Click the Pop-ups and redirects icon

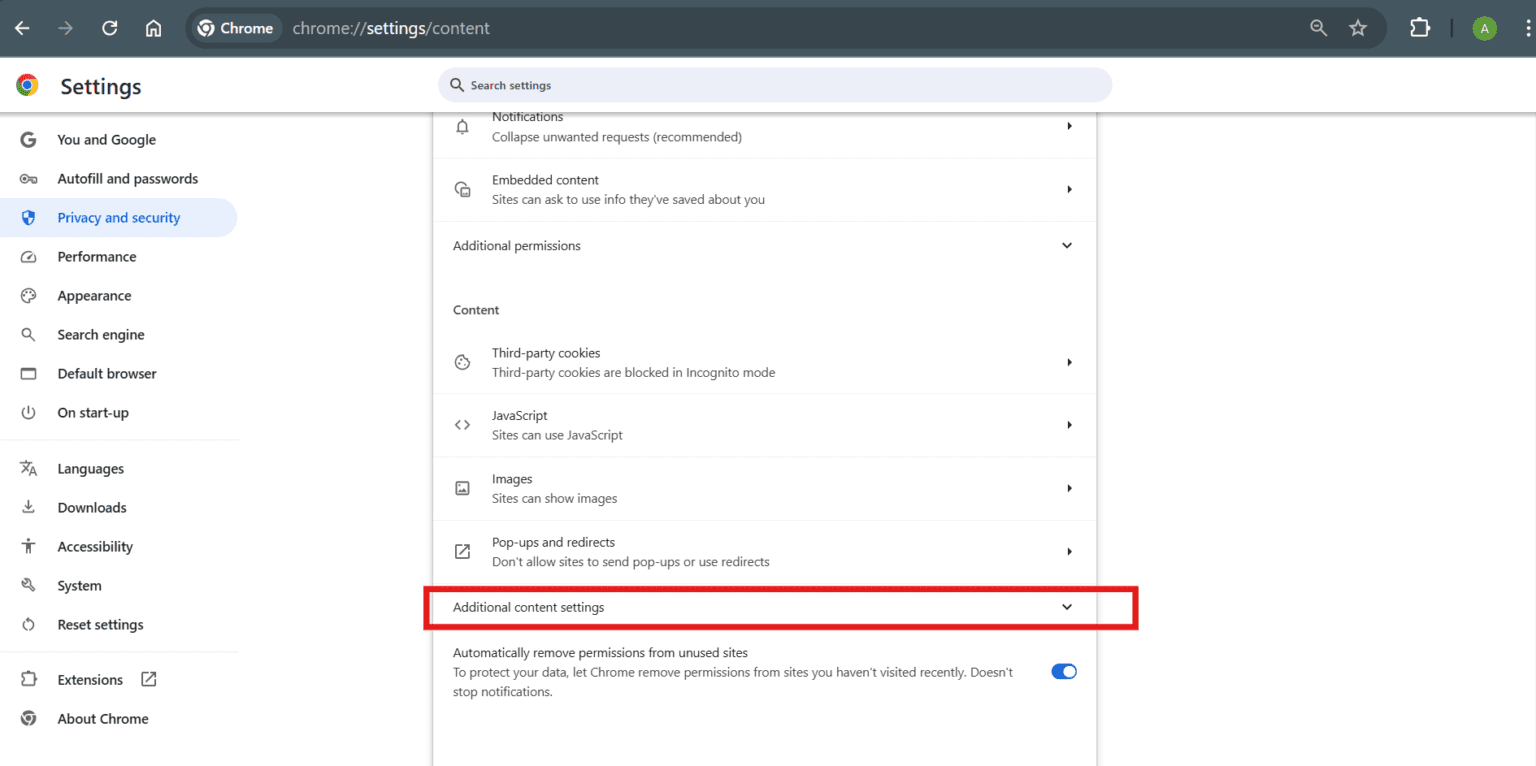pyautogui.click(x=462, y=551)
